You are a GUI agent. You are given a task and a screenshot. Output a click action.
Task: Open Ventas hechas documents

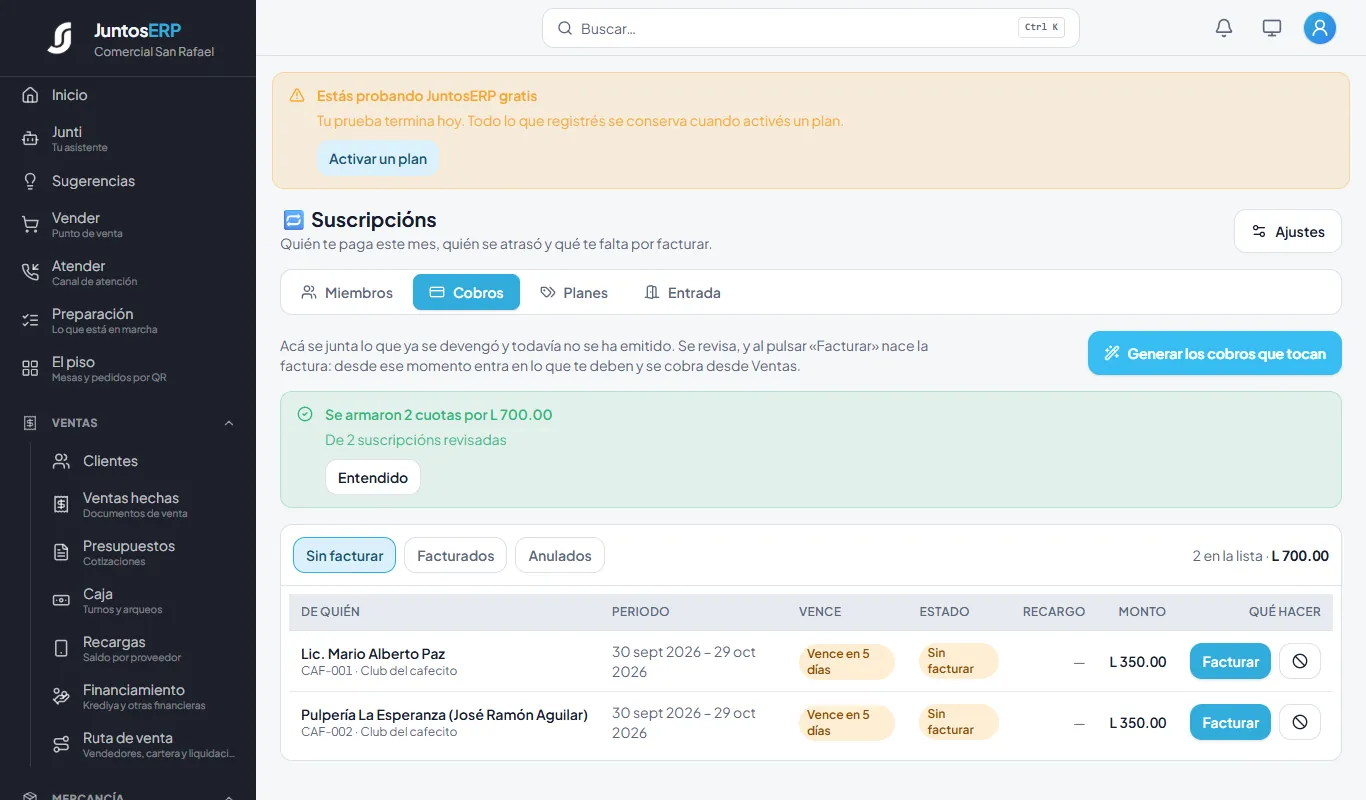coord(144,504)
